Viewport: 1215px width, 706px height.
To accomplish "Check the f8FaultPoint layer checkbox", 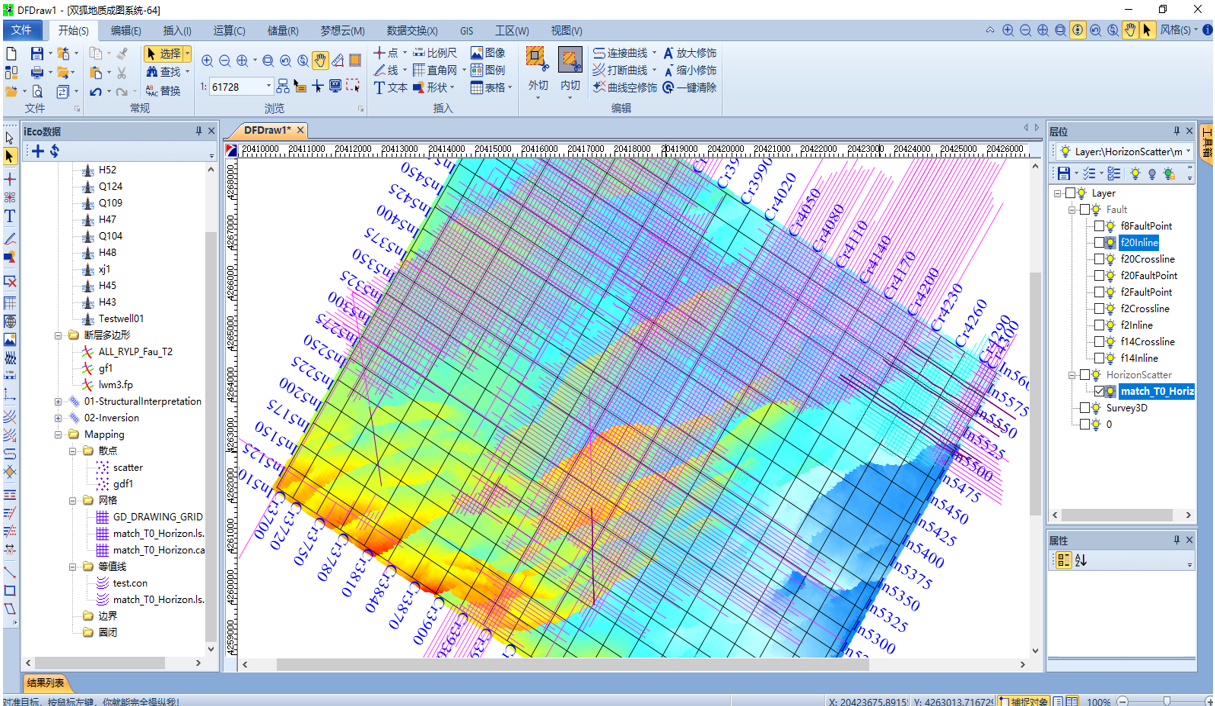I will [x=1099, y=226].
